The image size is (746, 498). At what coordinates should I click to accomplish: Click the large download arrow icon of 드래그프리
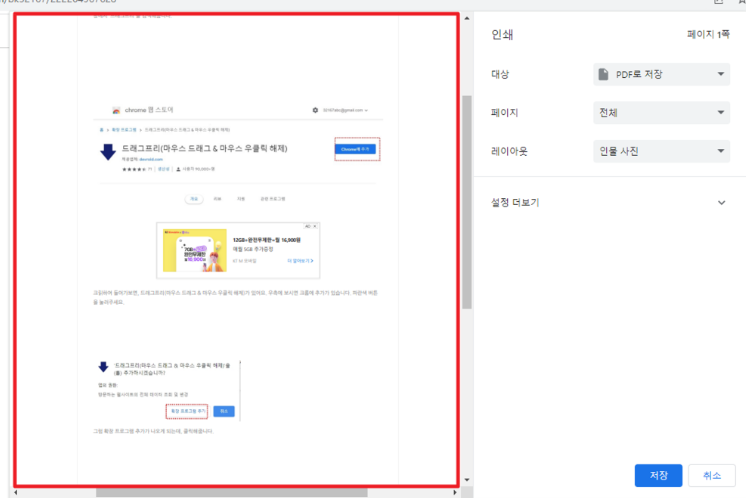pyautogui.click(x=108, y=152)
